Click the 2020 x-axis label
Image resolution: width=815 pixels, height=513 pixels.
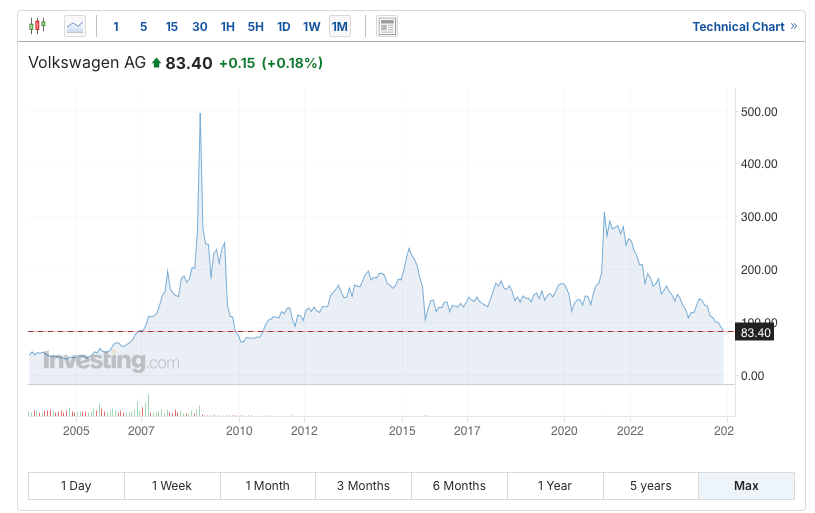(564, 431)
